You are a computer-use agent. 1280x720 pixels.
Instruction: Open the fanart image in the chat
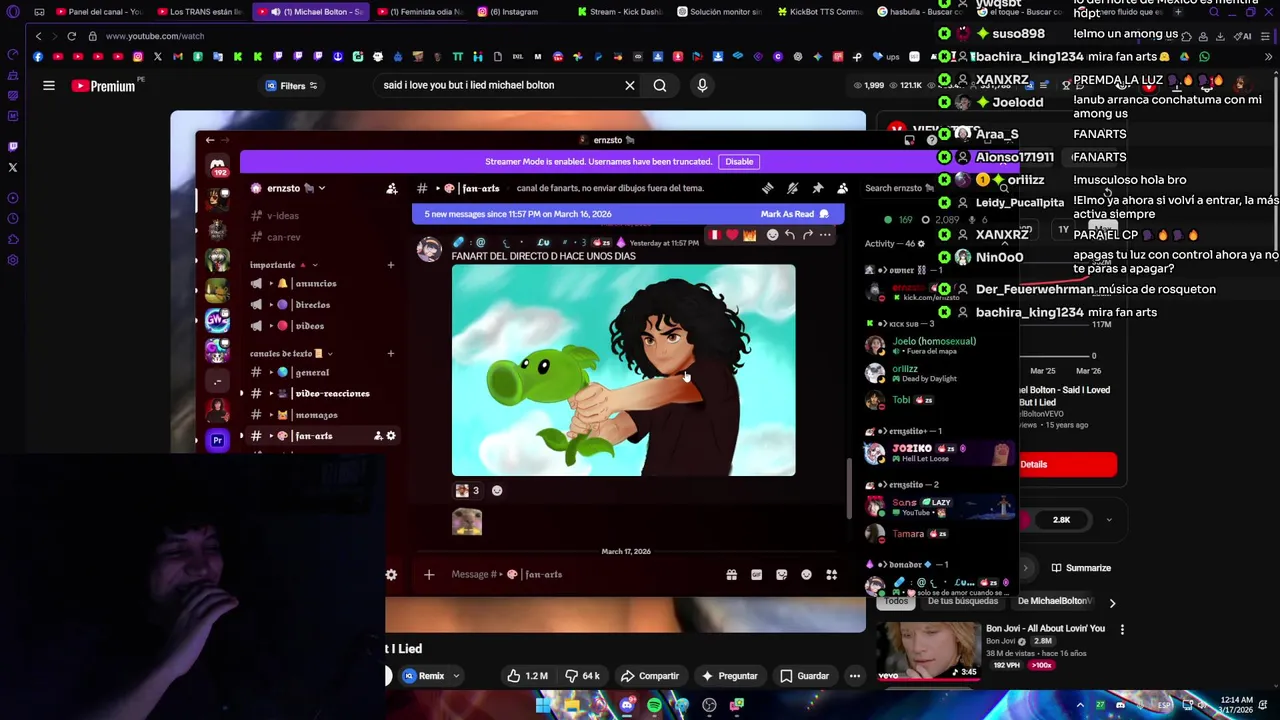click(x=623, y=370)
